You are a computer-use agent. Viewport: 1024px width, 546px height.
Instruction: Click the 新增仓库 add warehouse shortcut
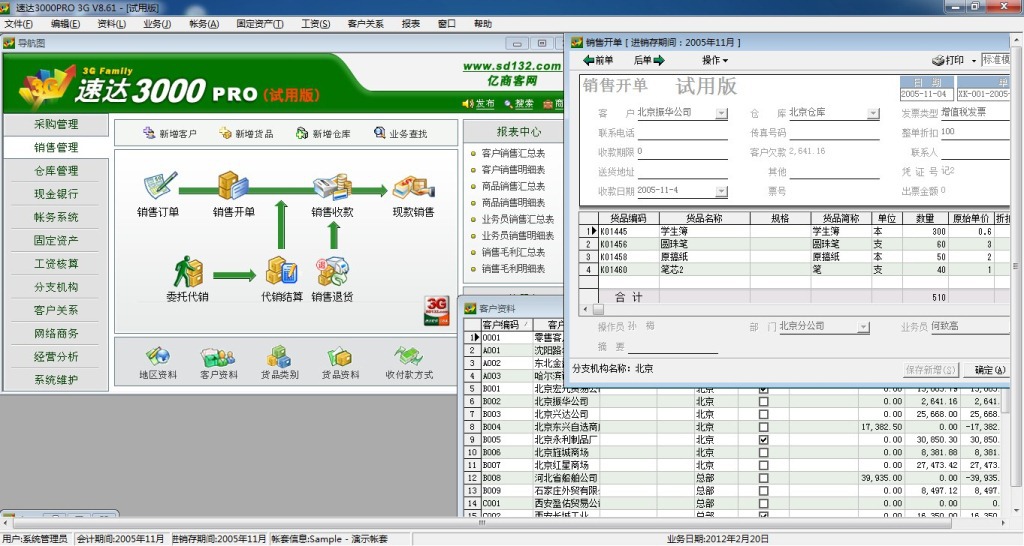tap(323, 133)
